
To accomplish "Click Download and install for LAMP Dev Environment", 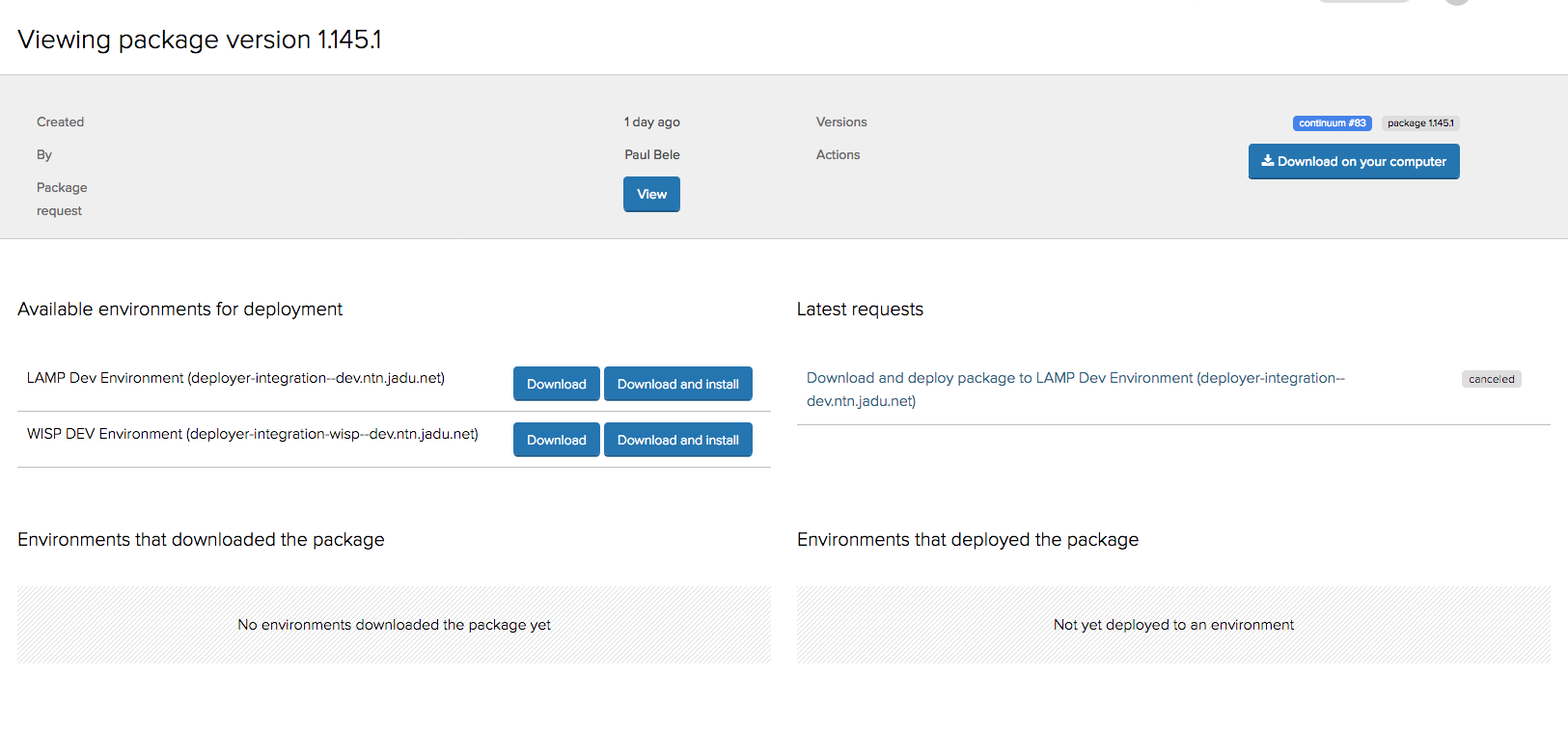I will tap(678, 384).
